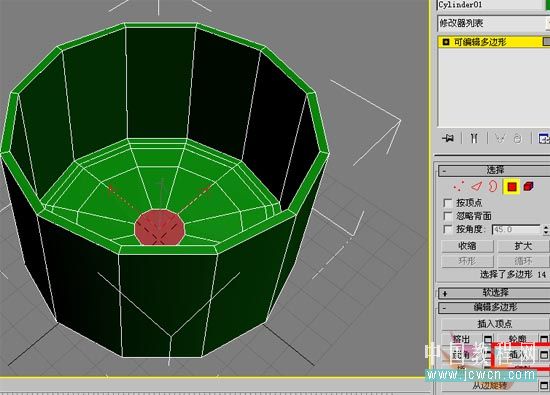Screen dimensions: 550x395
Task: Toggle Show End Result icon
Action: coord(474,138)
